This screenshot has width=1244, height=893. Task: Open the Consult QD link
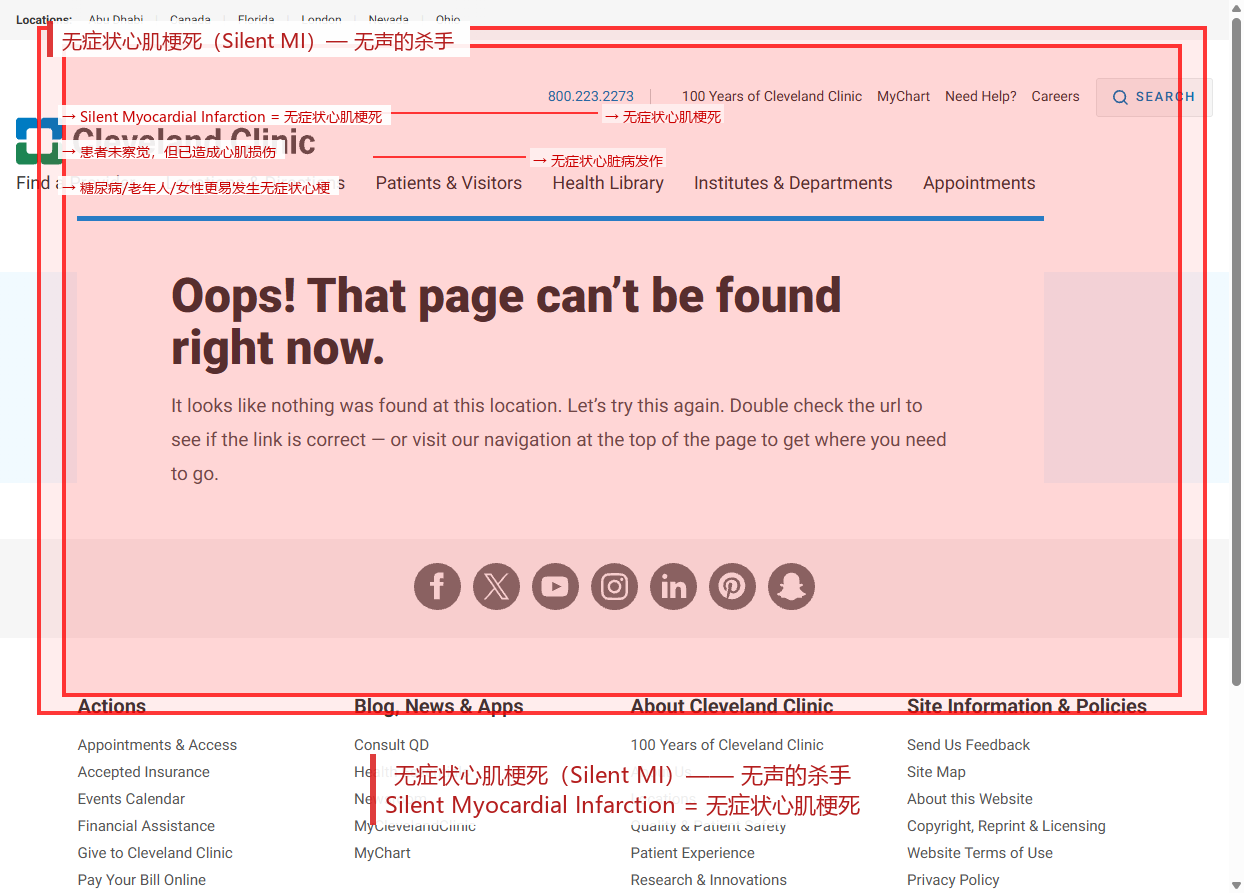(x=391, y=745)
